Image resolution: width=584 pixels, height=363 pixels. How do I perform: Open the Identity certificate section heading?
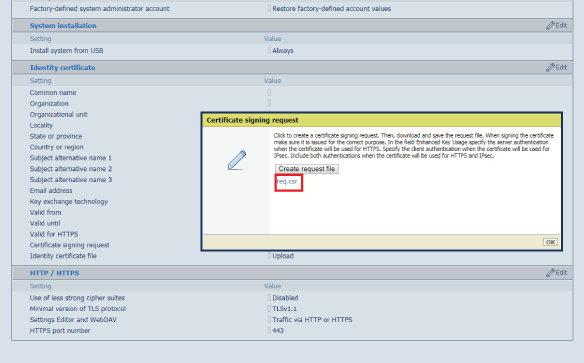63,67
